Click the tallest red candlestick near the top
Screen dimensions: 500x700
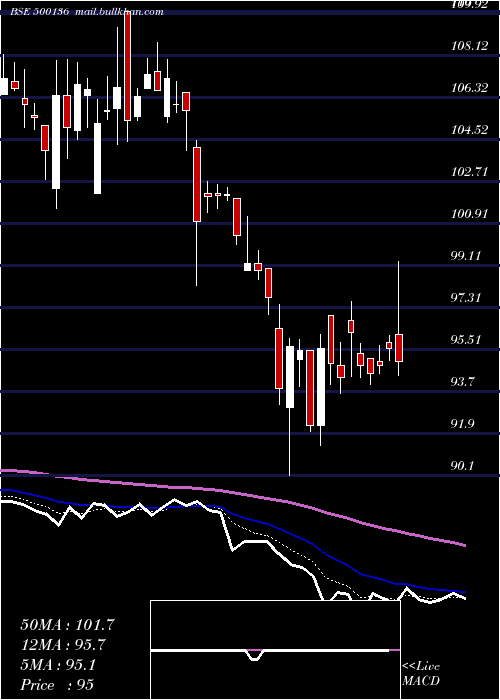point(128,66)
